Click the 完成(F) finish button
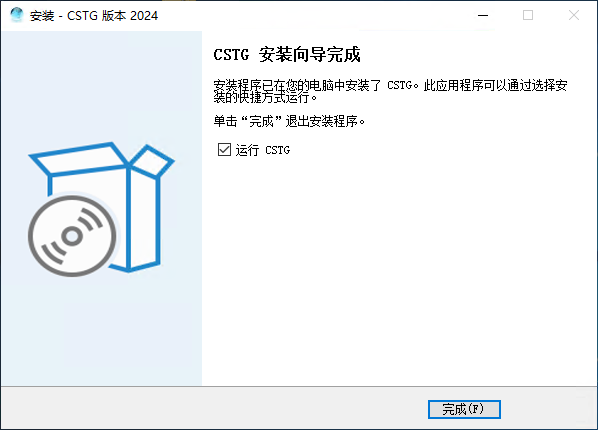The height and width of the screenshot is (430, 598). click(x=464, y=409)
